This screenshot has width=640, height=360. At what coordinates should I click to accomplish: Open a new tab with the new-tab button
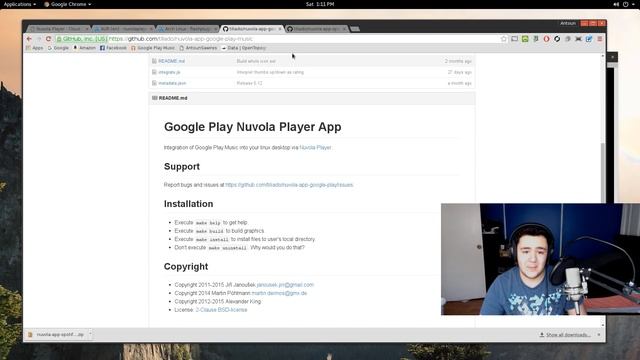[355, 29]
